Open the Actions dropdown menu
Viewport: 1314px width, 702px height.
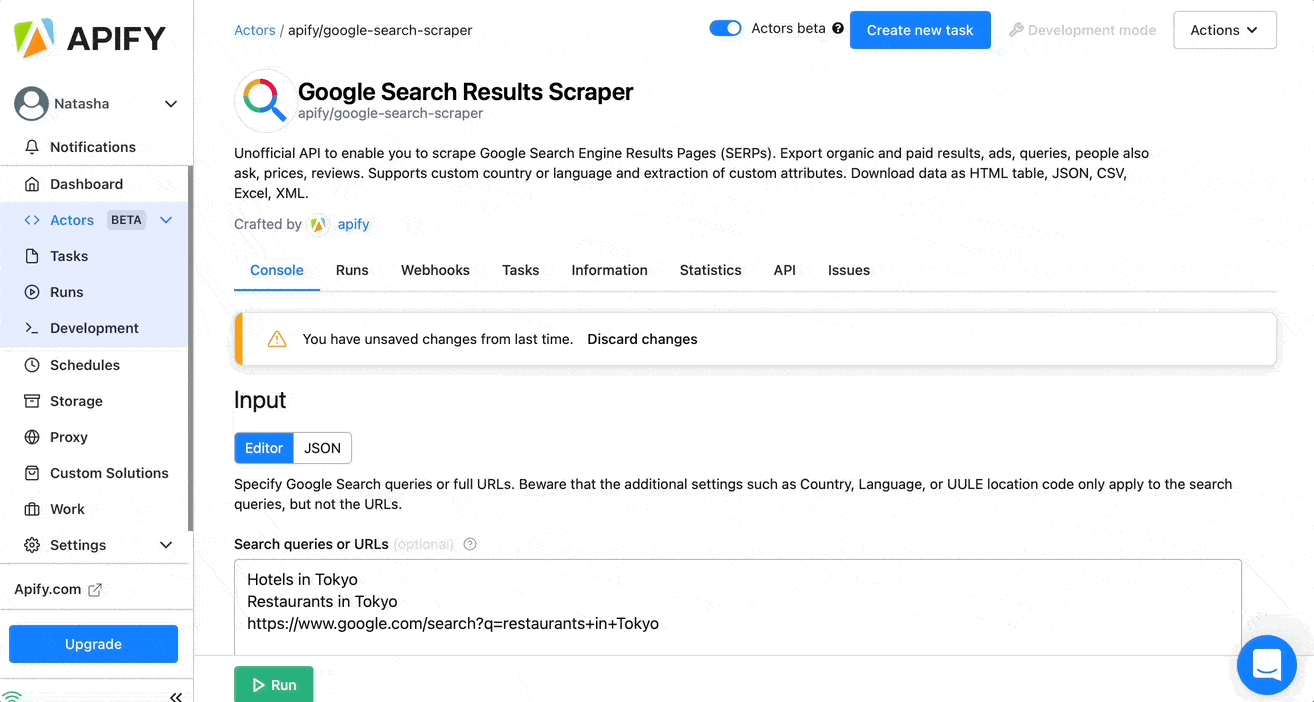pyautogui.click(x=1225, y=30)
